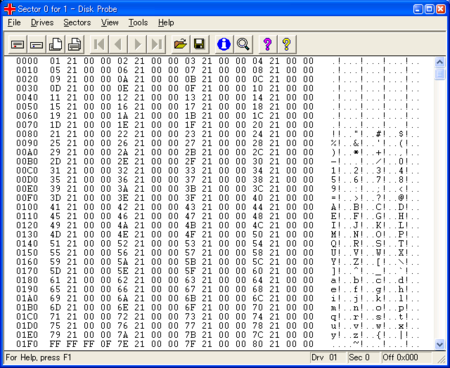The width and height of the screenshot is (450, 368).
Task: Click the red cross Disk Probe title icon
Action: point(10,9)
